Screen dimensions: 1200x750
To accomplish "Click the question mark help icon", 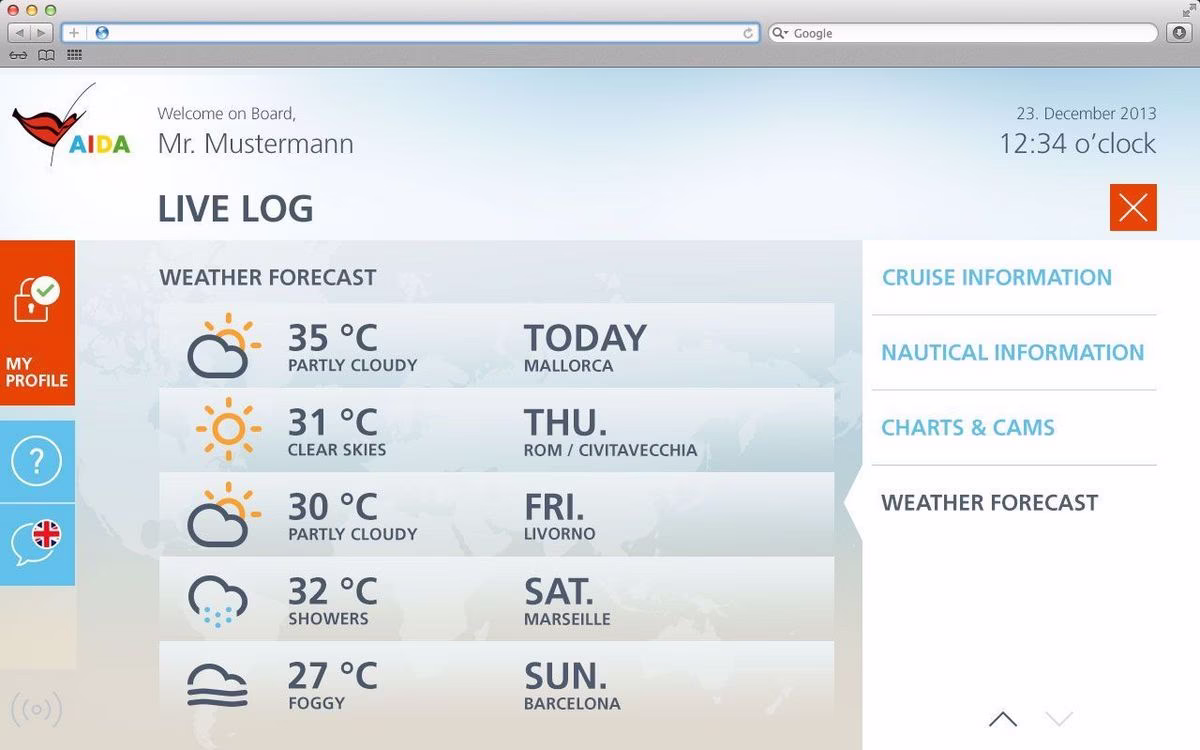I will pyautogui.click(x=37, y=461).
